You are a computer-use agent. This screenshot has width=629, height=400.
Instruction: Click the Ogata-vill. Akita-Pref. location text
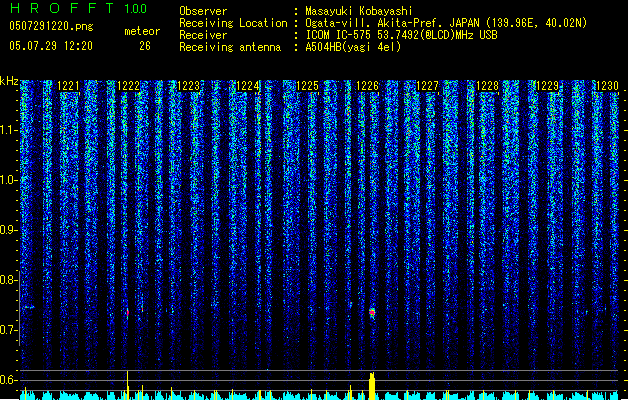coord(446,23)
